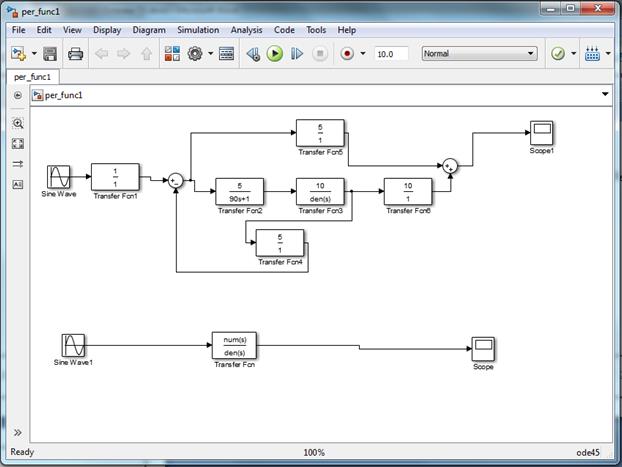This screenshot has width=622, height=467.
Task: Select the Transfer Fcn4 feedback block
Action: point(280,243)
